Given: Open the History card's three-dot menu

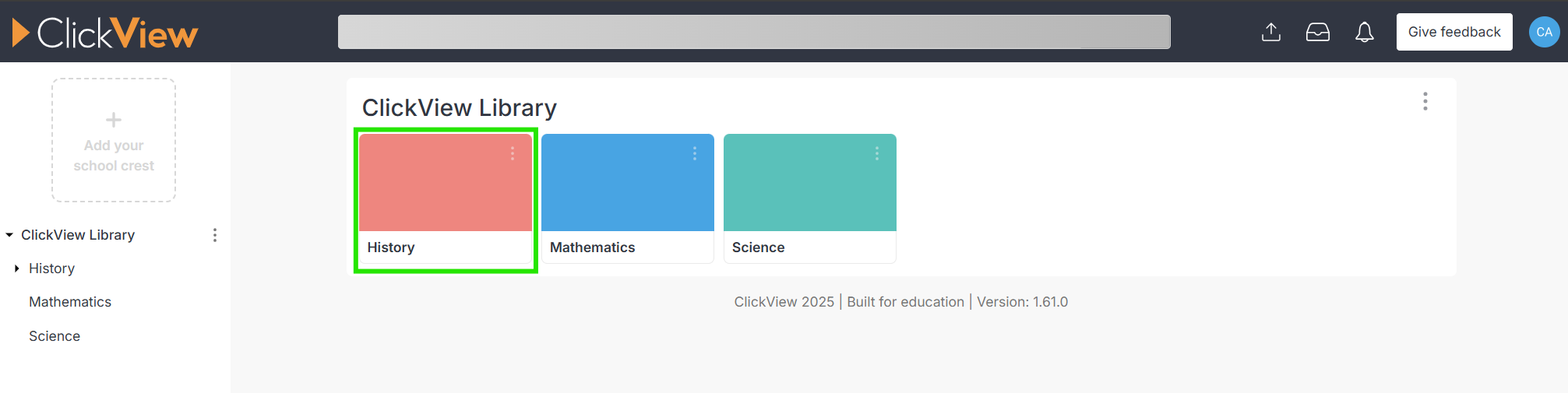Looking at the screenshot, I should point(513,153).
